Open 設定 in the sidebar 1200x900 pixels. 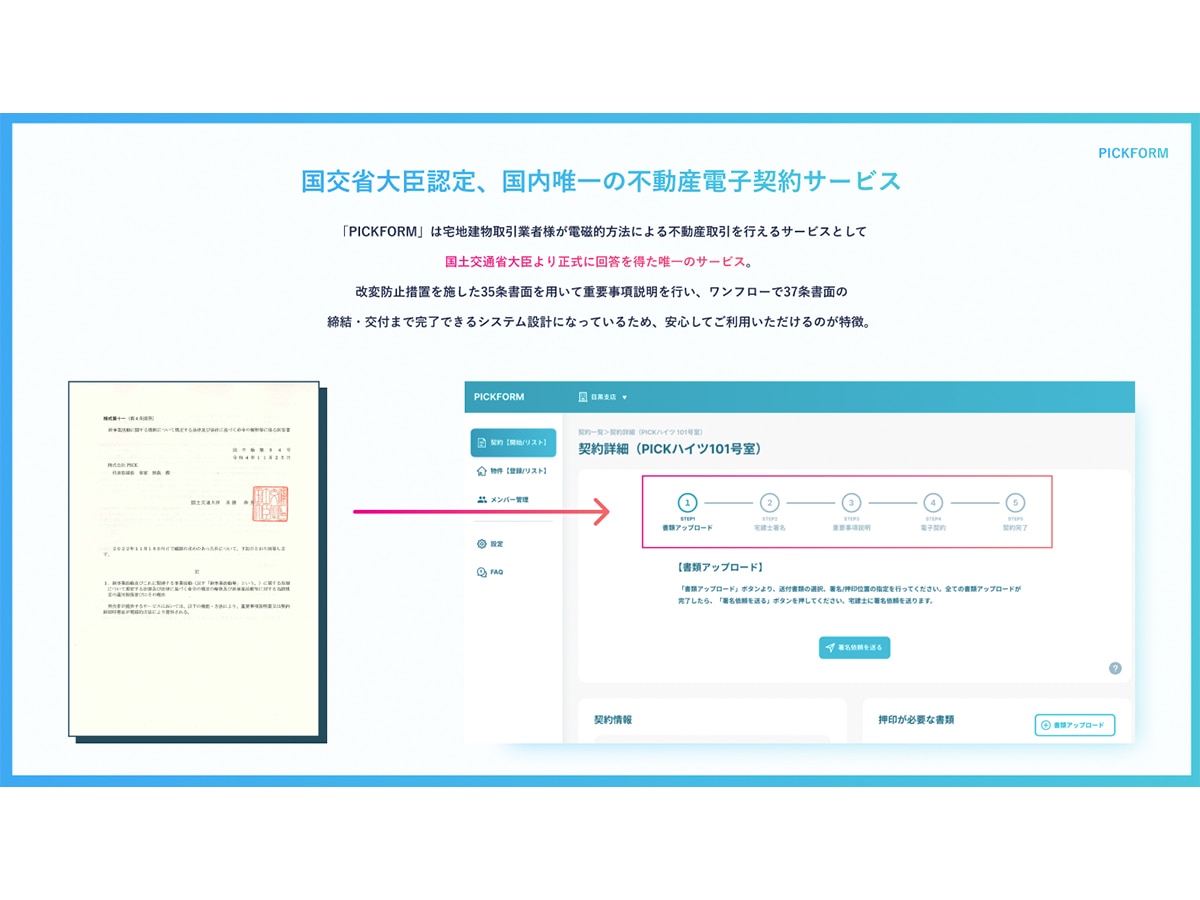click(491, 544)
